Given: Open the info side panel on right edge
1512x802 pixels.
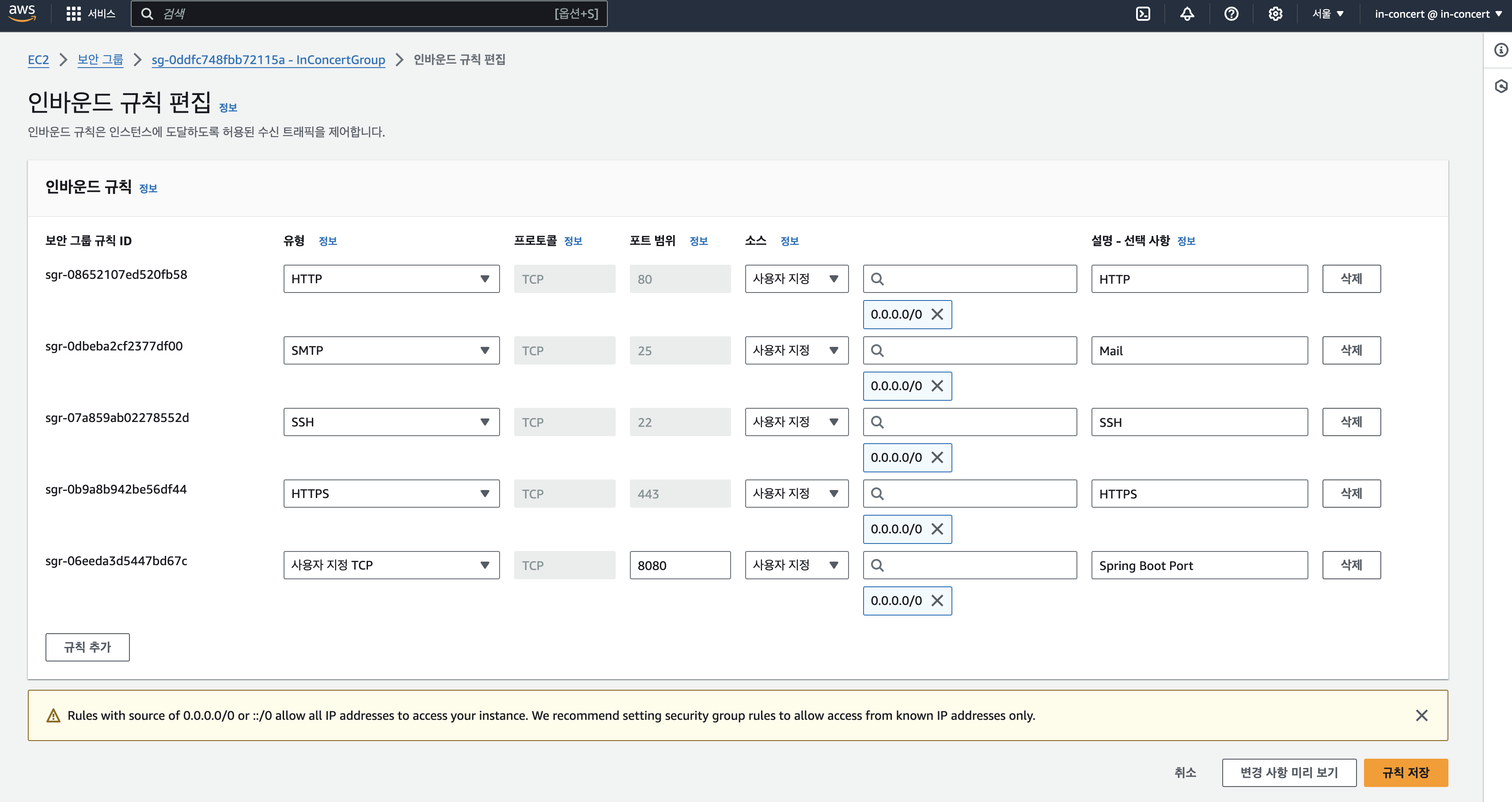Looking at the screenshot, I should pyautogui.click(x=1501, y=50).
